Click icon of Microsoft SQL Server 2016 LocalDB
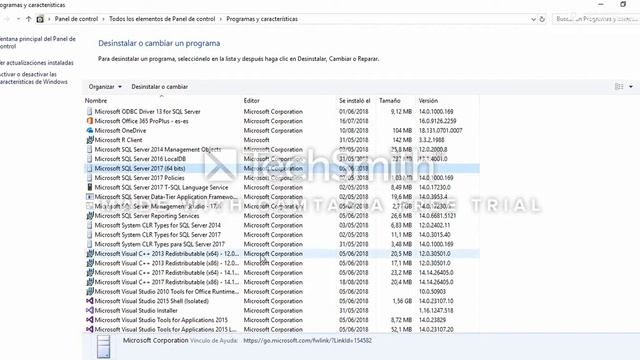This screenshot has width=640, height=360. click(x=89, y=158)
